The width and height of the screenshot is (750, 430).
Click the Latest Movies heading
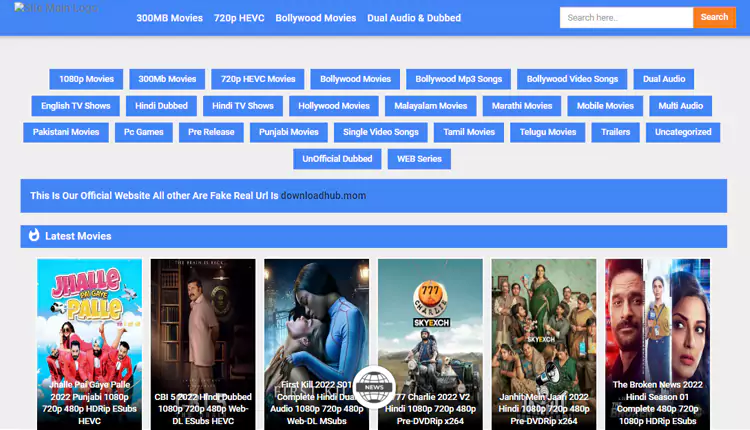click(78, 236)
